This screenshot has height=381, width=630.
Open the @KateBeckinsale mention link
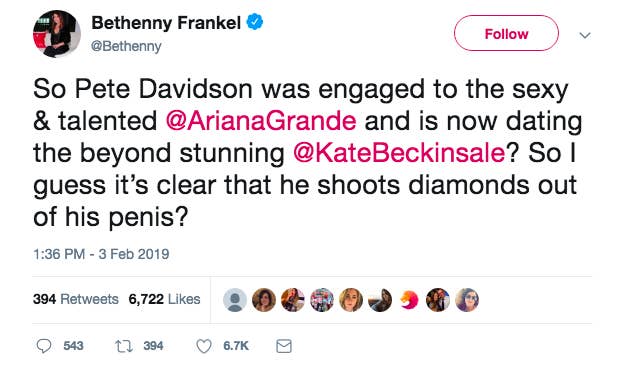(399, 153)
